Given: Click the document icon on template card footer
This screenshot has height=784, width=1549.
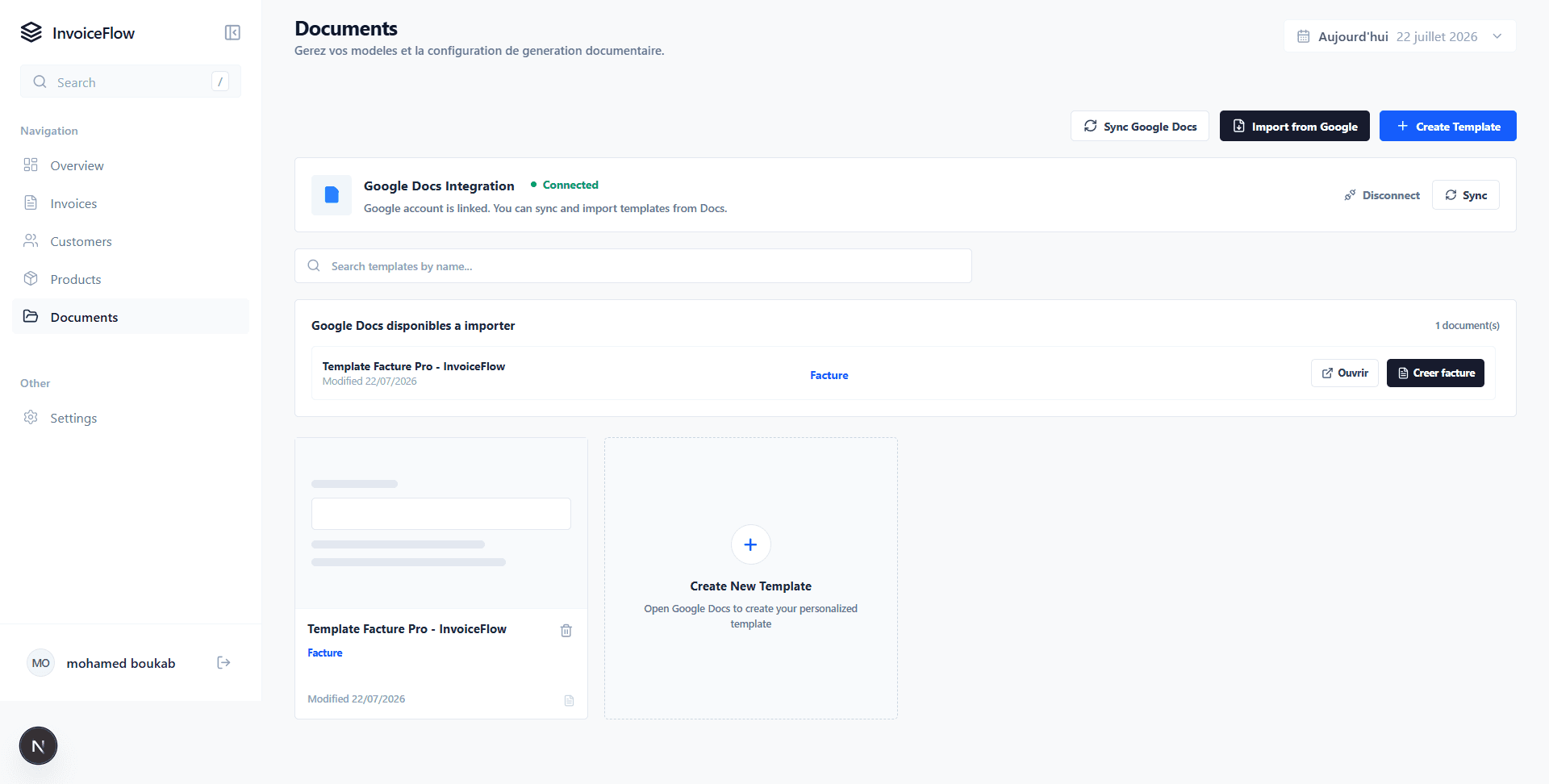Looking at the screenshot, I should click(569, 700).
